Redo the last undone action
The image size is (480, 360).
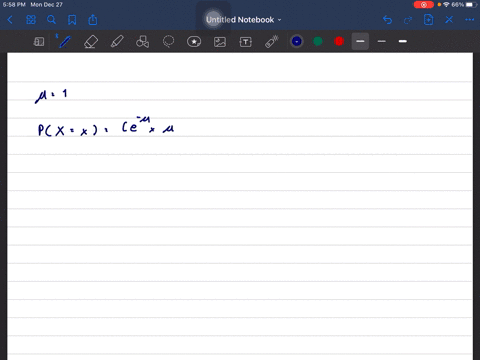[408, 20]
